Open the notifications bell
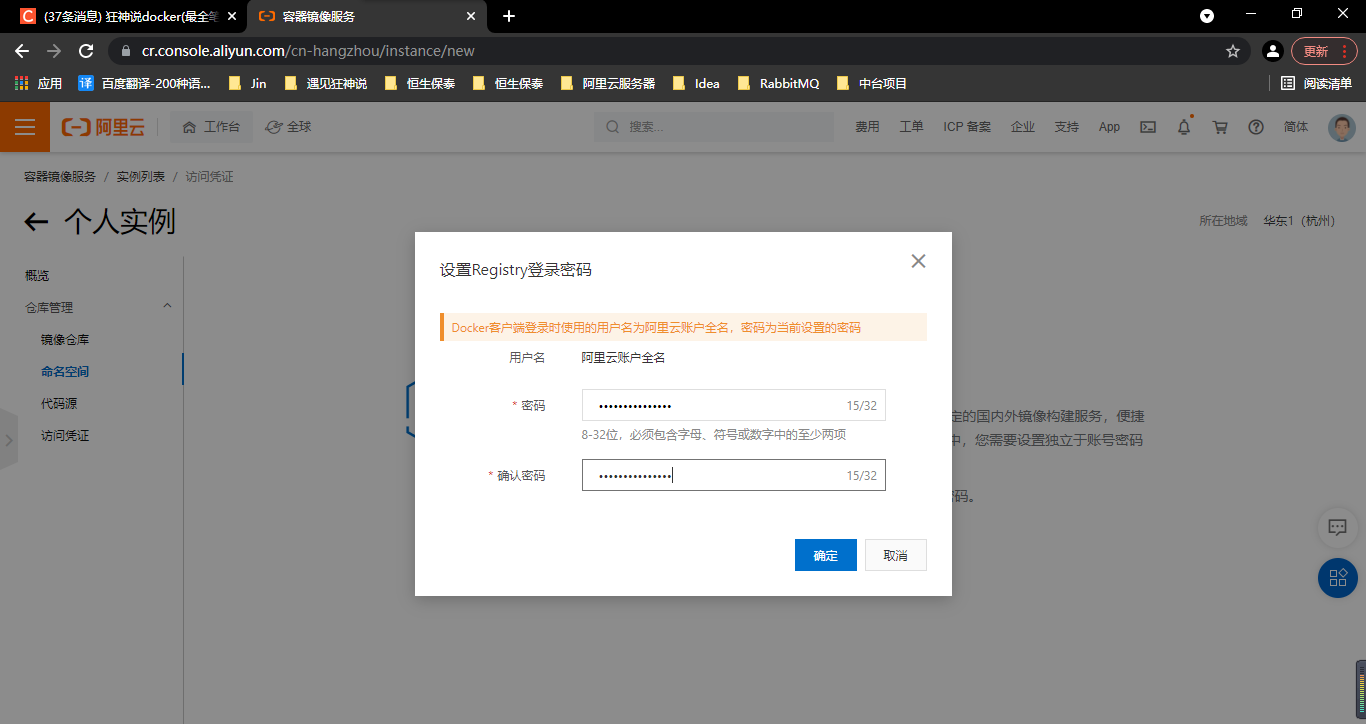The width and height of the screenshot is (1366, 724). click(x=1184, y=127)
